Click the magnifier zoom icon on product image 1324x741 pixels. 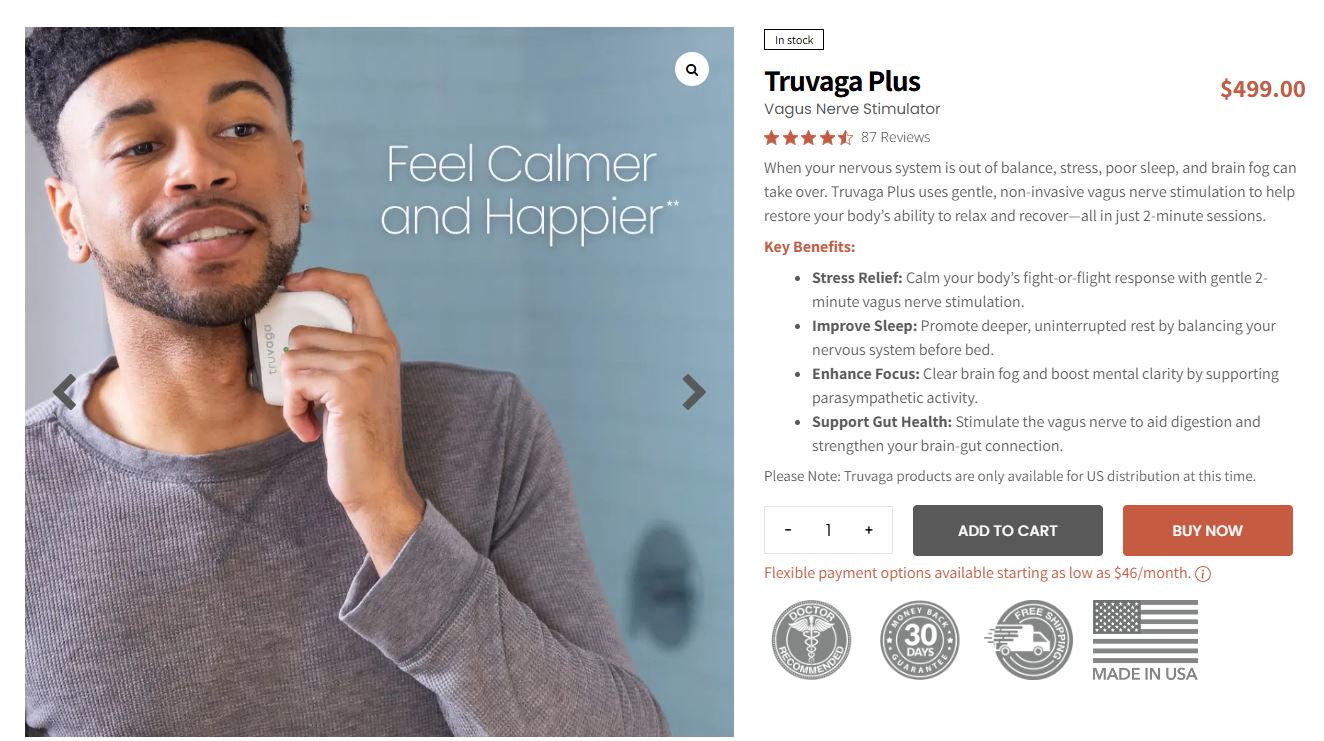pyautogui.click(x=692, y=70)
